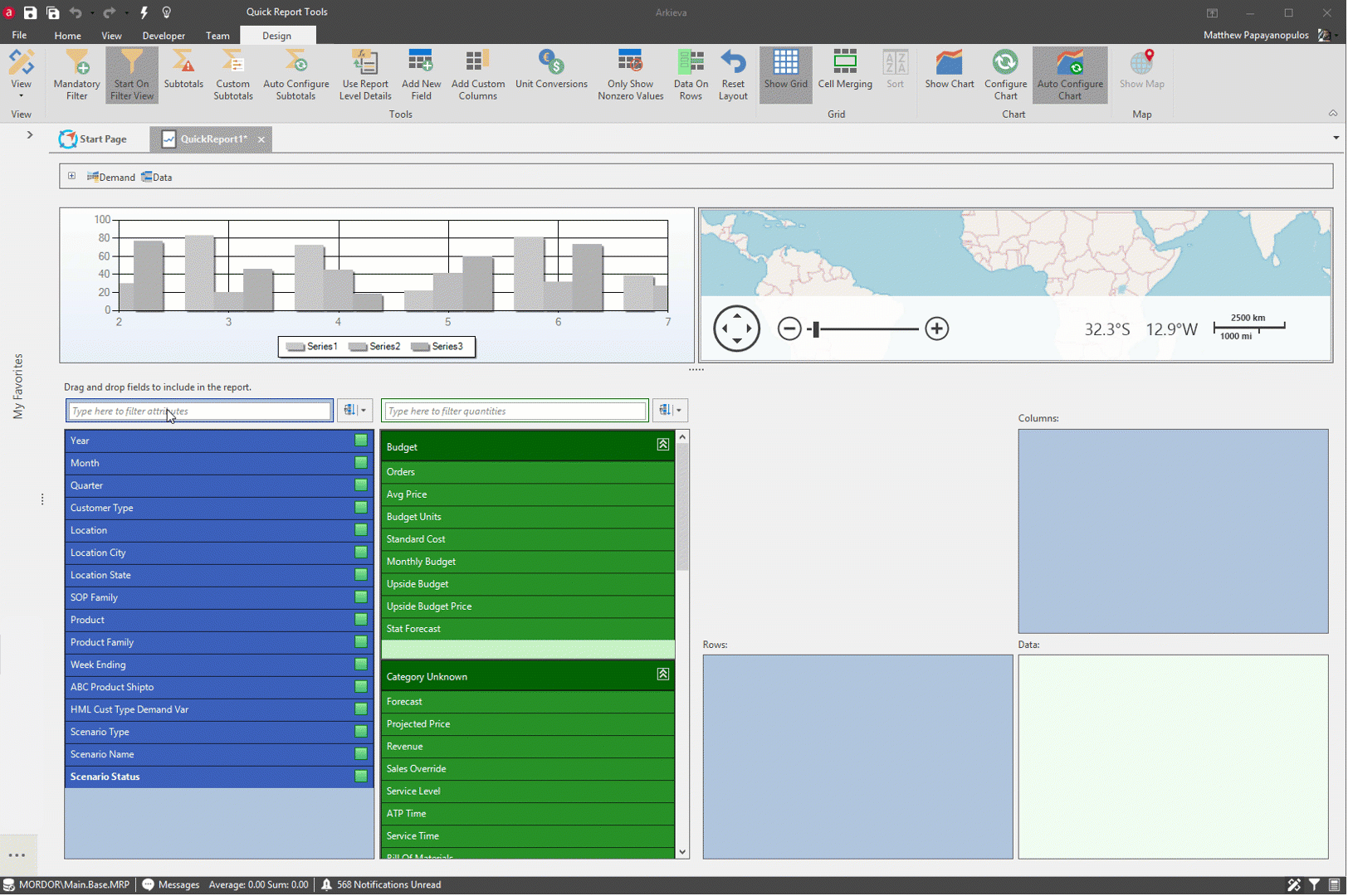1348x896 pixels.
Task: Click MORDOR\Main.Base.MRP connection label
Action: tap(67, 885)
